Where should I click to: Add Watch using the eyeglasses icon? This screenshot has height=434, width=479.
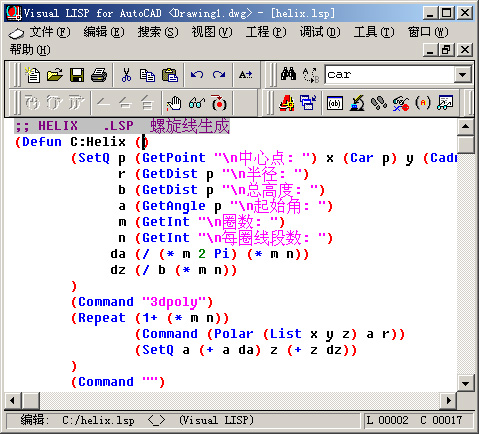click(x=197, y=103)
